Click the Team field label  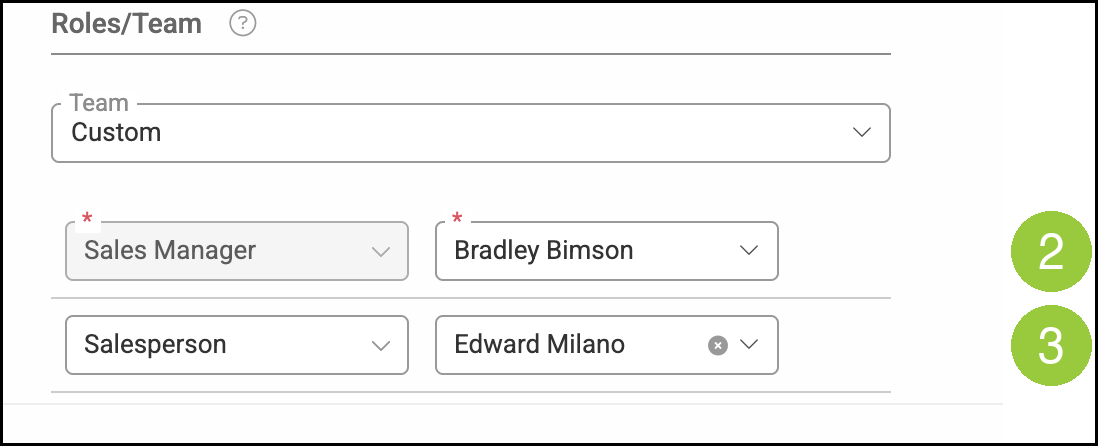pyautogui.click(x=99, y=103)
